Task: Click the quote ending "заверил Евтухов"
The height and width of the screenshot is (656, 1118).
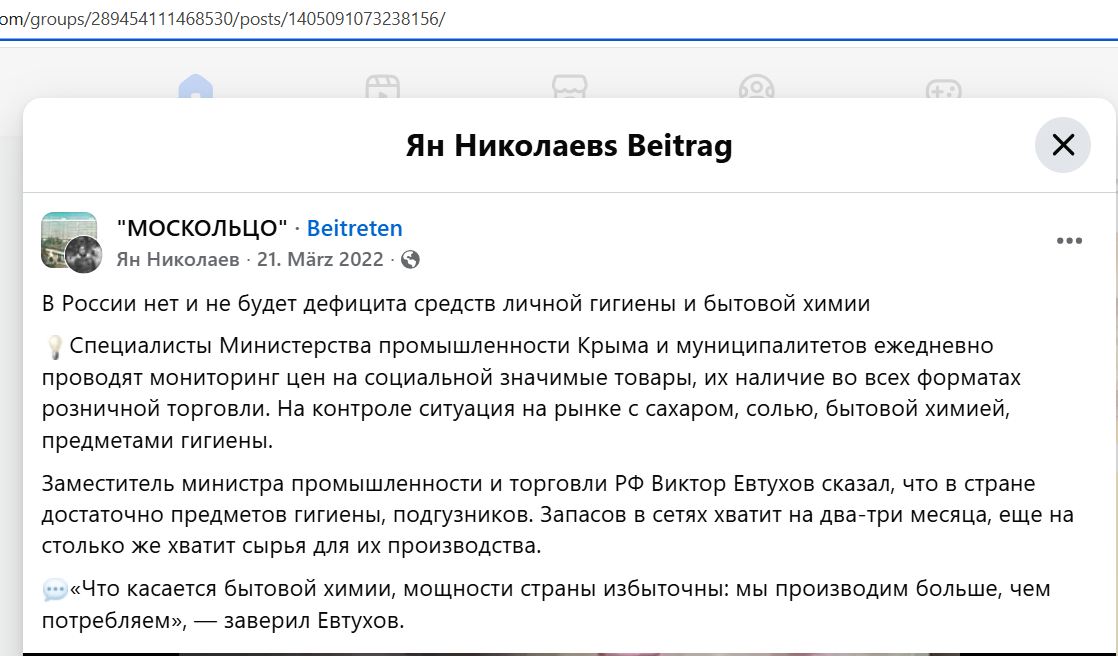Action: (545, 605)
